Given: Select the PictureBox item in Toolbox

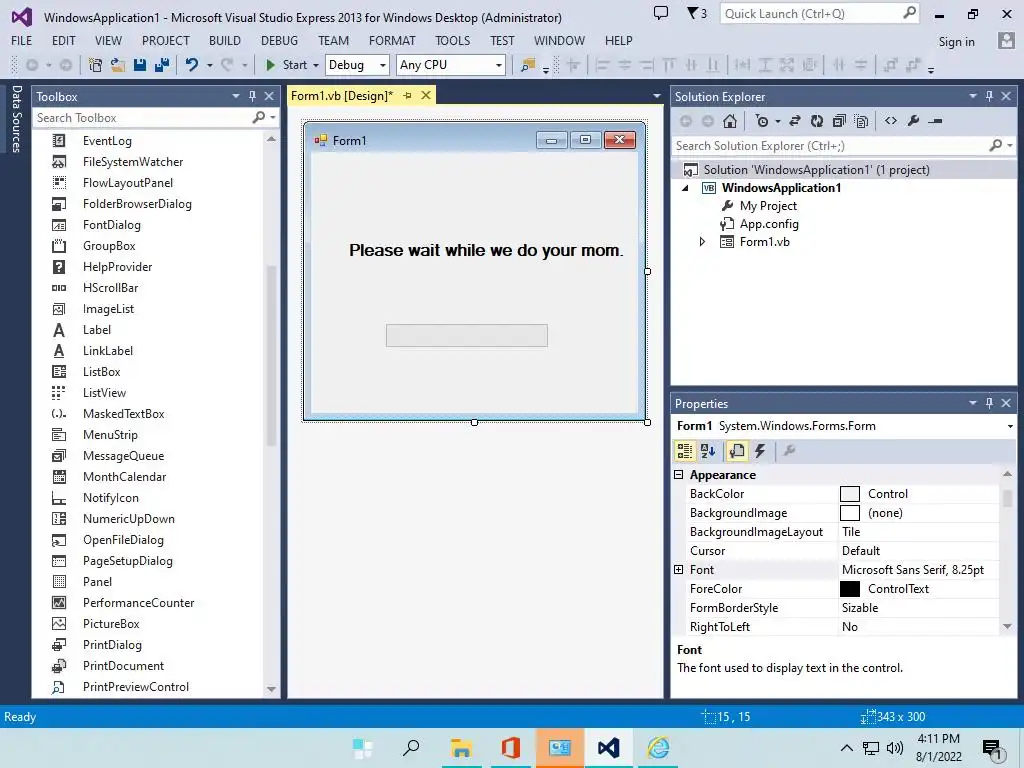Looking at the screenshot, I should coord(111,624).
